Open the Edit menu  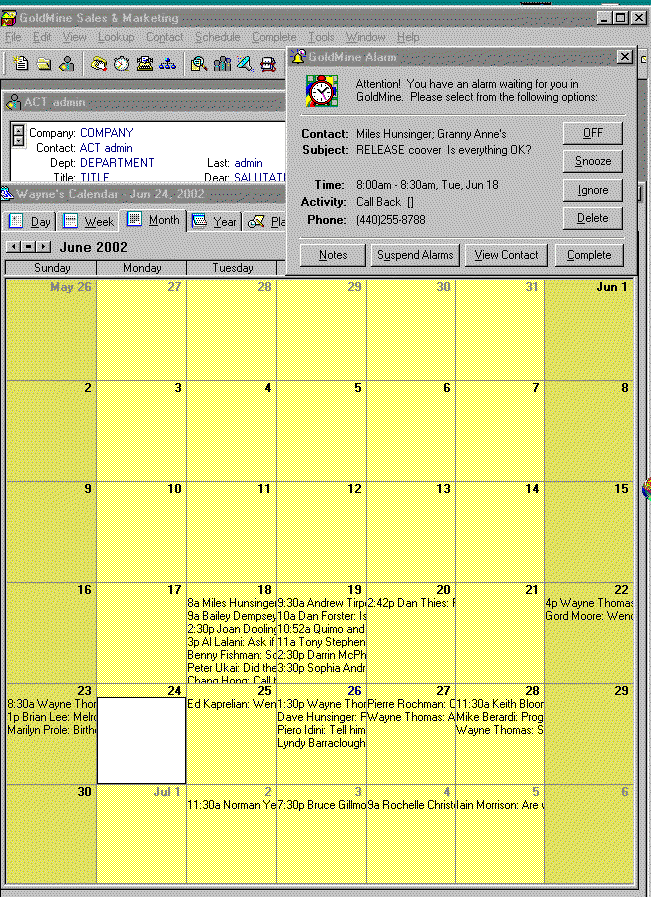42,37
